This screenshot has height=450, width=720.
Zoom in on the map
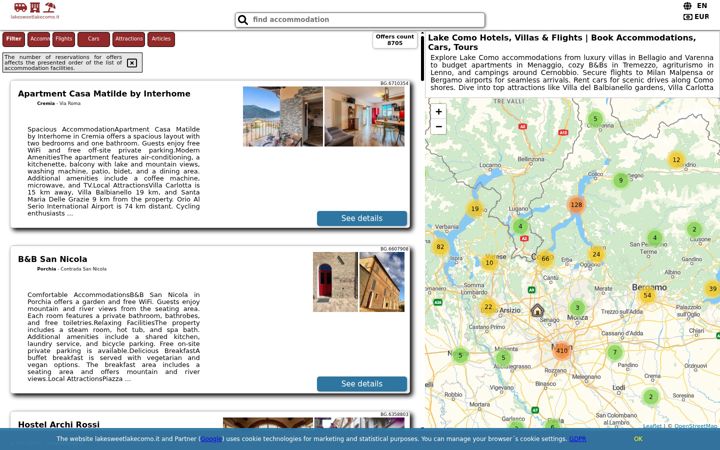point(439,112)
